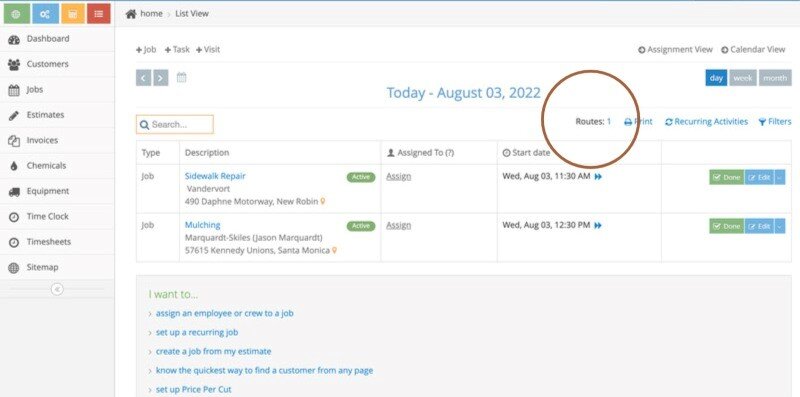Screen dimensions: 800x397
Task: Click the blue gears settings icon button
Action: (45, 14)
